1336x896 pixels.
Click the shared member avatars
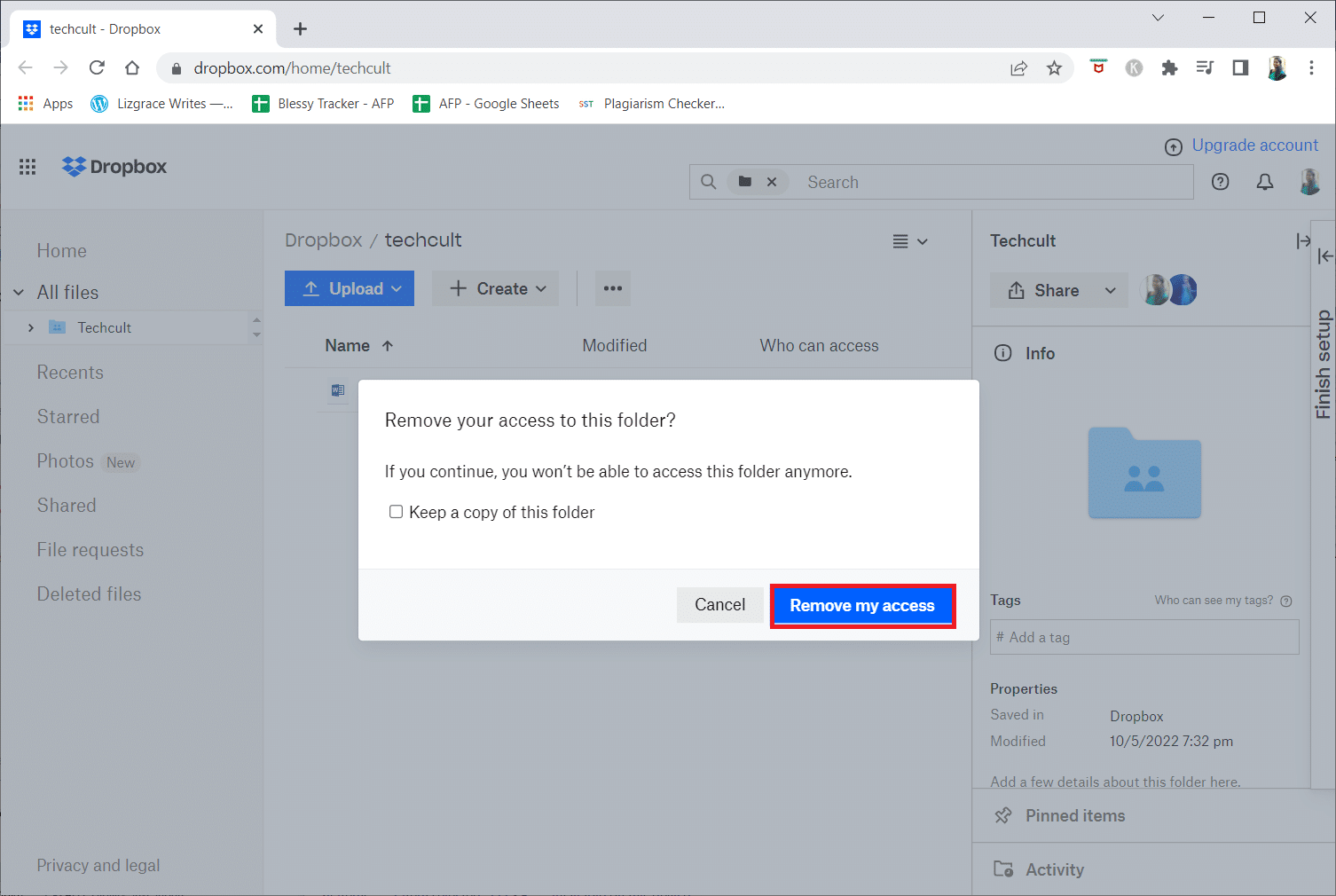tap(1168, 290)
